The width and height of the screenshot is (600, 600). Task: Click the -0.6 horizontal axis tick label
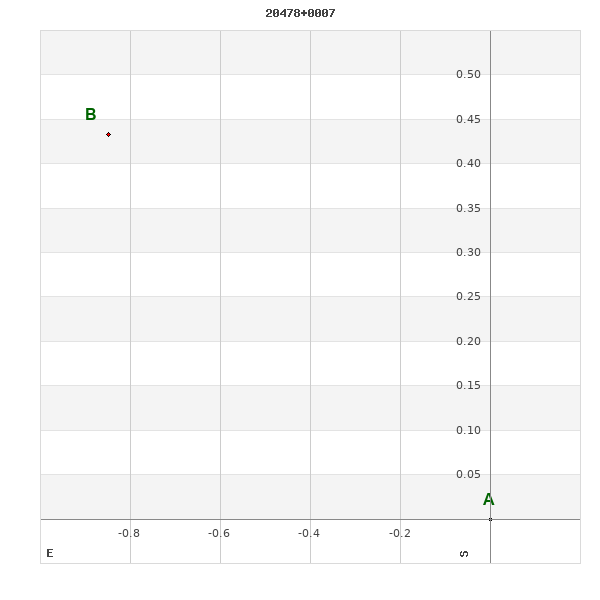coord(219,534)
